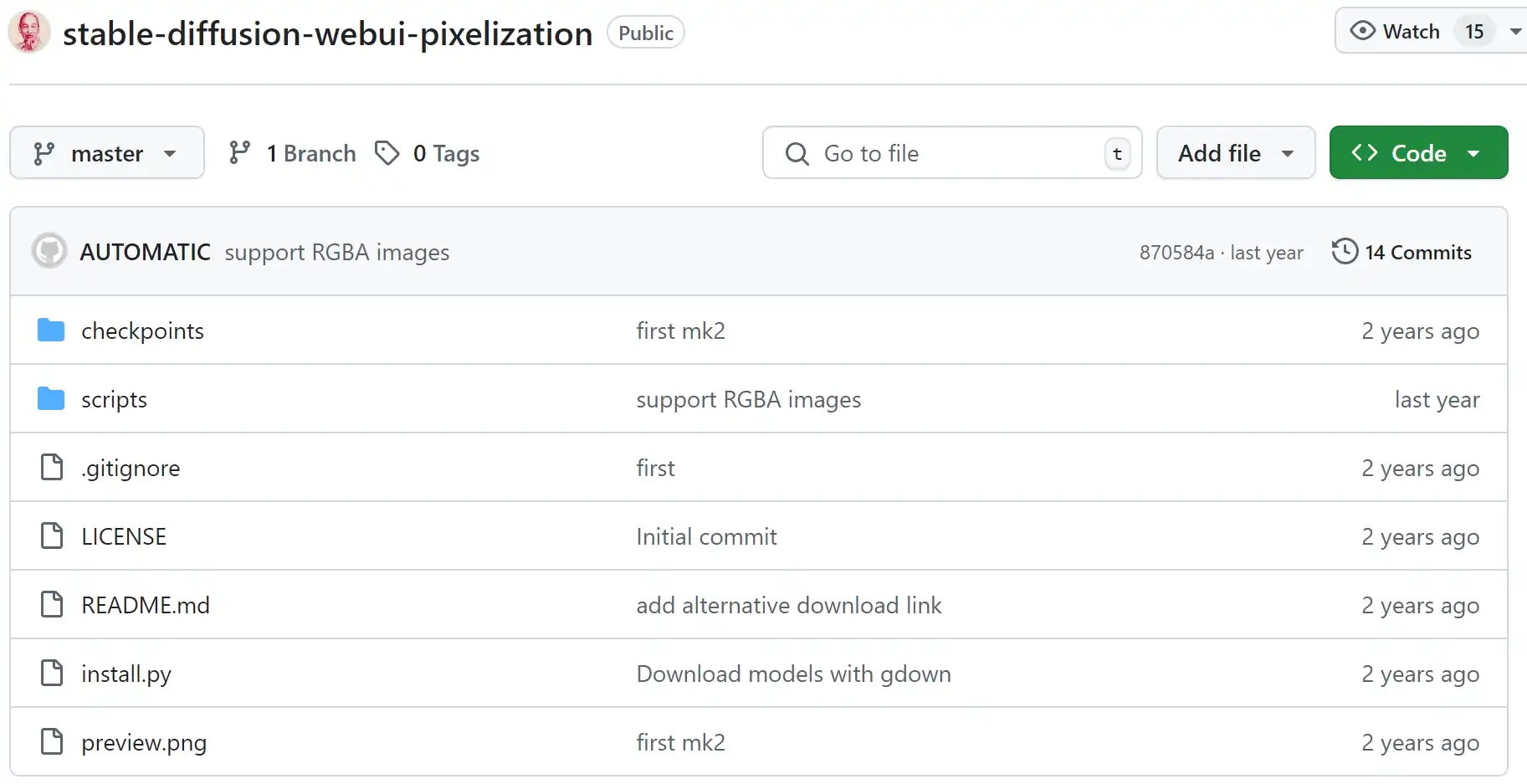The image size is (1527, 784).
Task: Click '2 years ago' in the LICENSE row
Action: pyautogui.click(x=1420, y=537)
